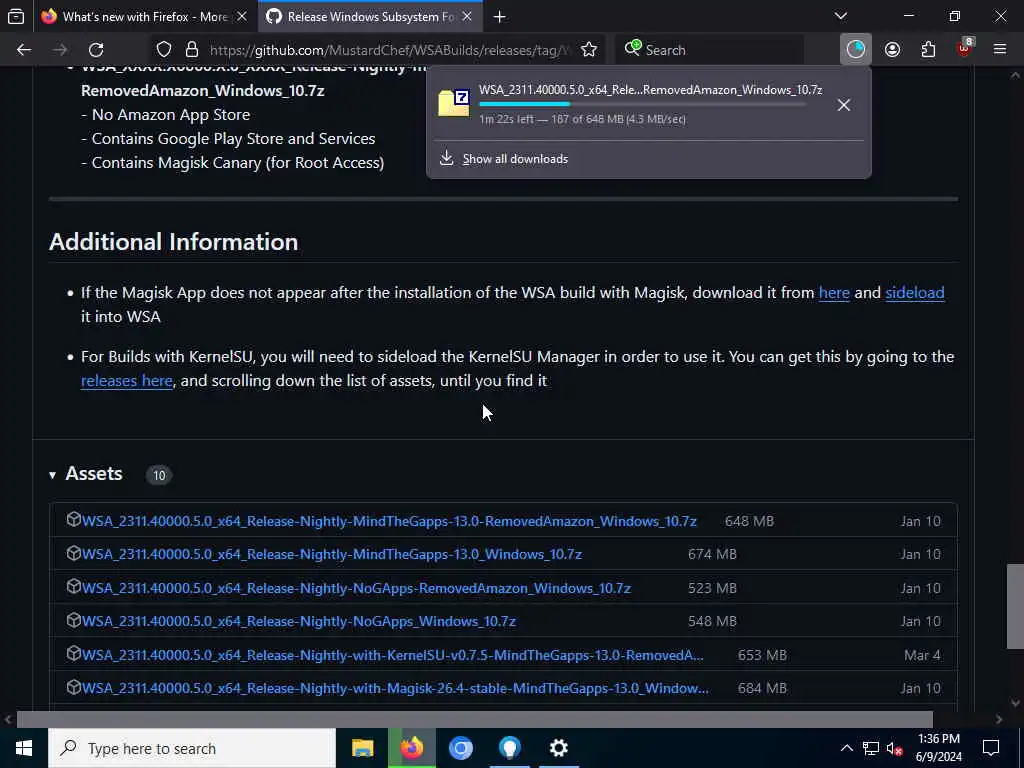The image size is (1024, 768).
Task: Close the What's new with Firefox tab
Action: coord(242,16)
